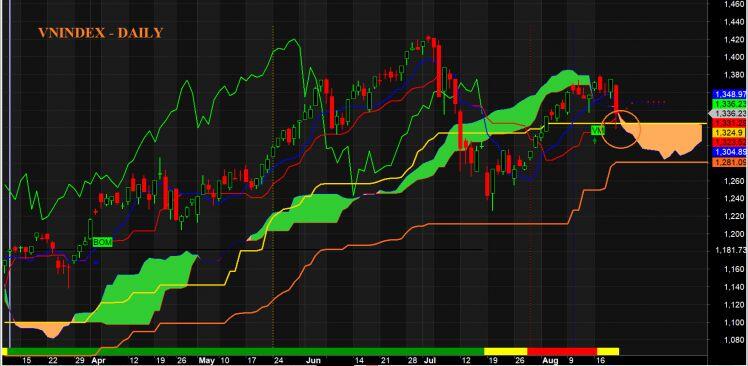Click the 1,400 gridline label on price scale

pos(735,57)
